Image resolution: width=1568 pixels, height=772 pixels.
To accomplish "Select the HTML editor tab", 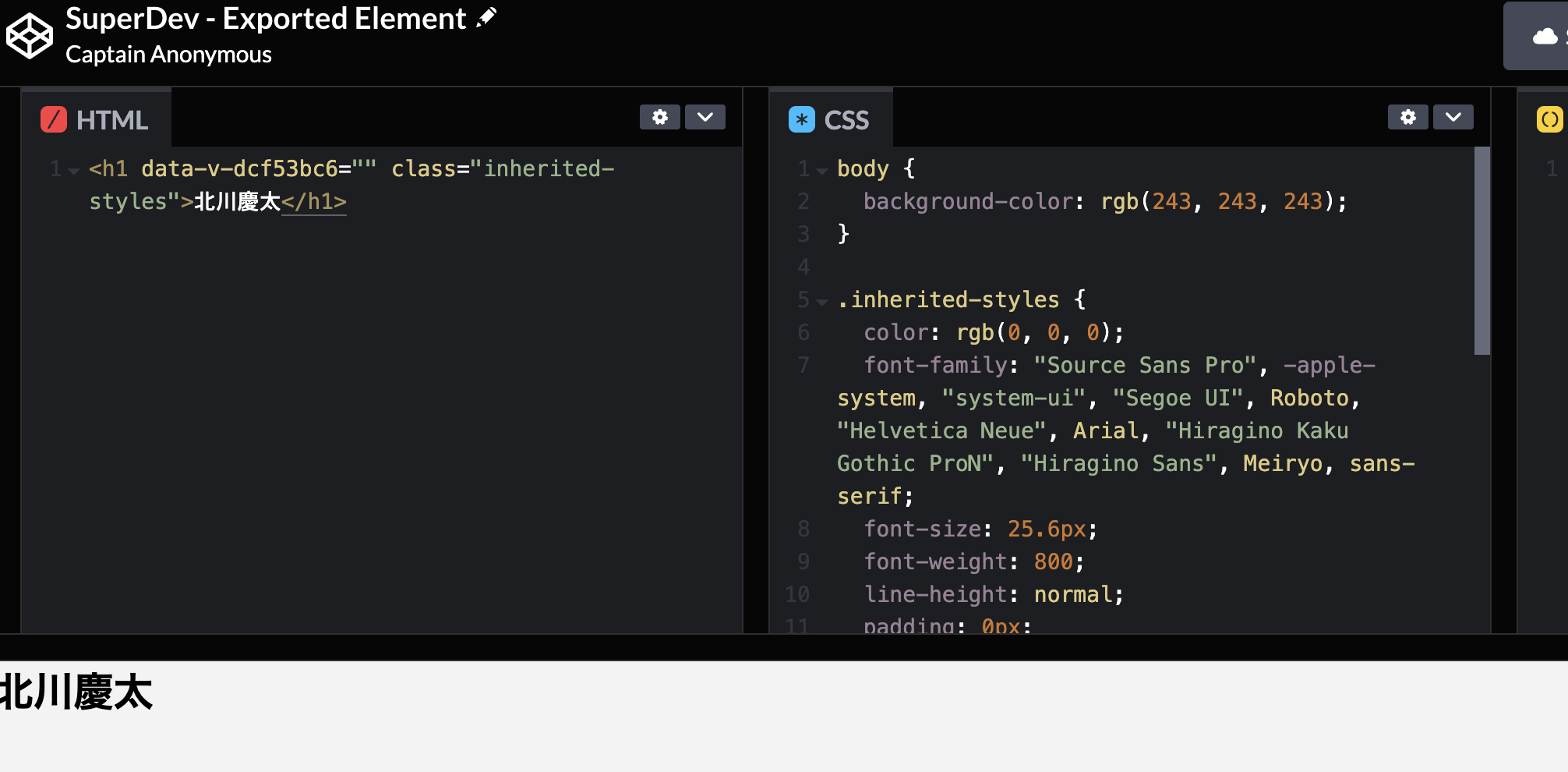I will pyautogui.click(x=96, y=119).
